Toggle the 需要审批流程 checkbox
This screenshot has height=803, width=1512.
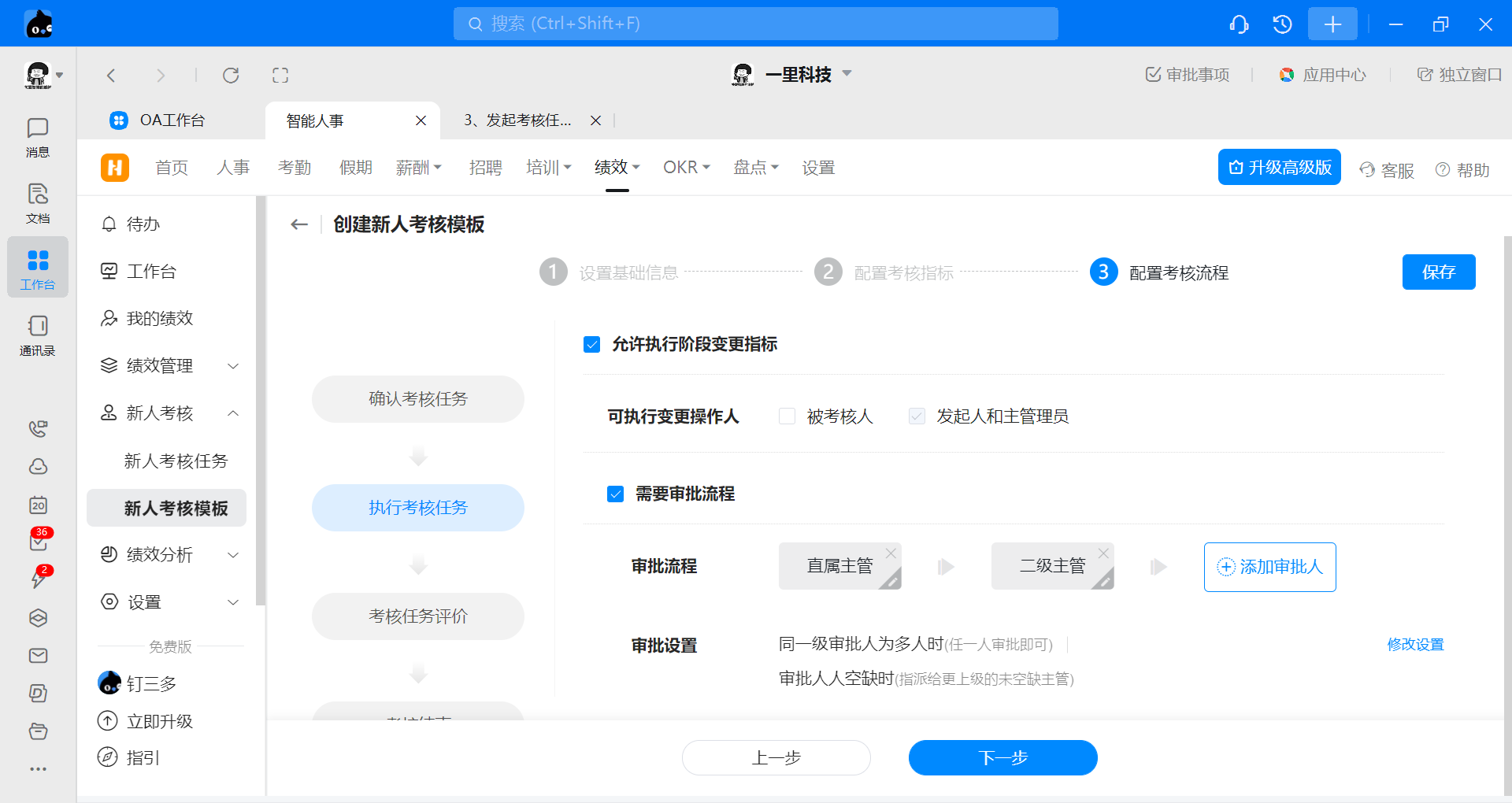(x=616, y=494)
